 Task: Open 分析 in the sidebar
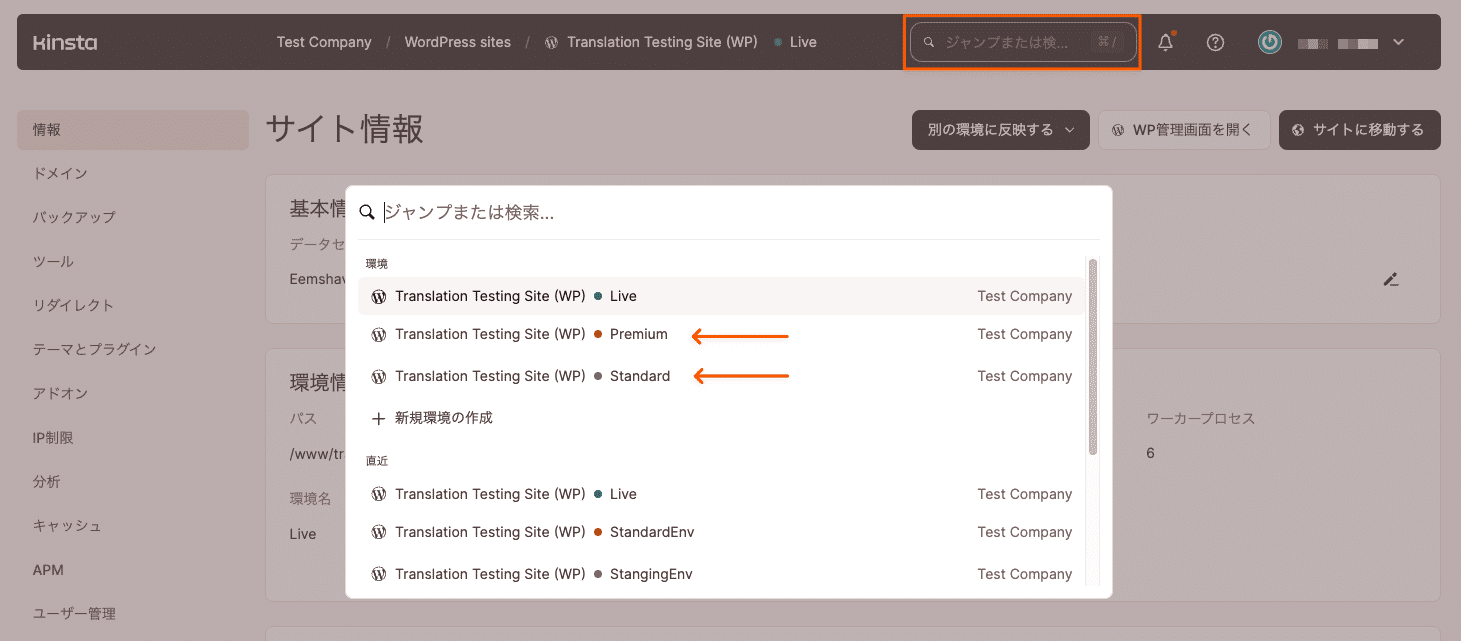tap(46, 481)
